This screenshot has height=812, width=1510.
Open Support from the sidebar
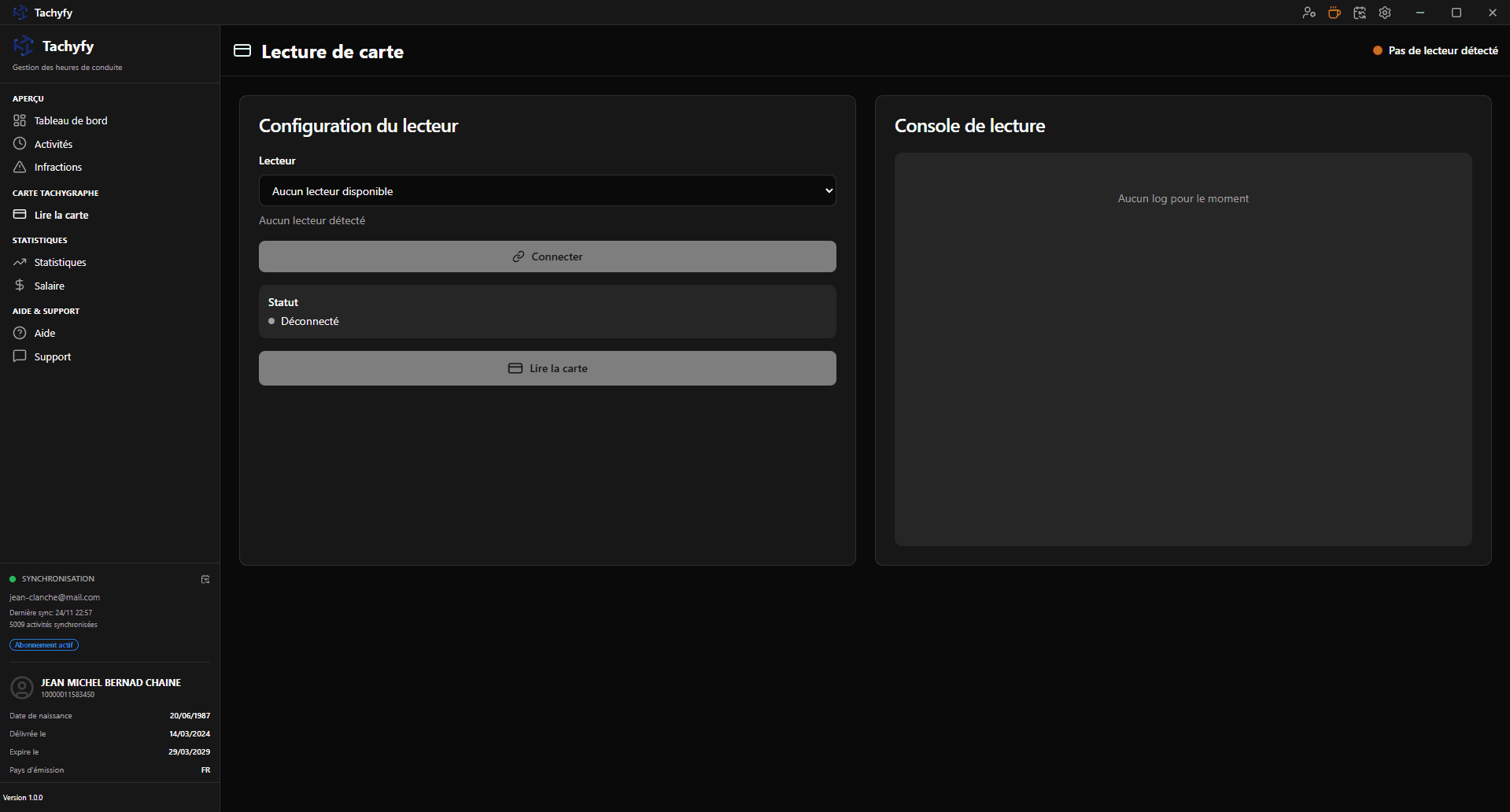coord(53,356)
